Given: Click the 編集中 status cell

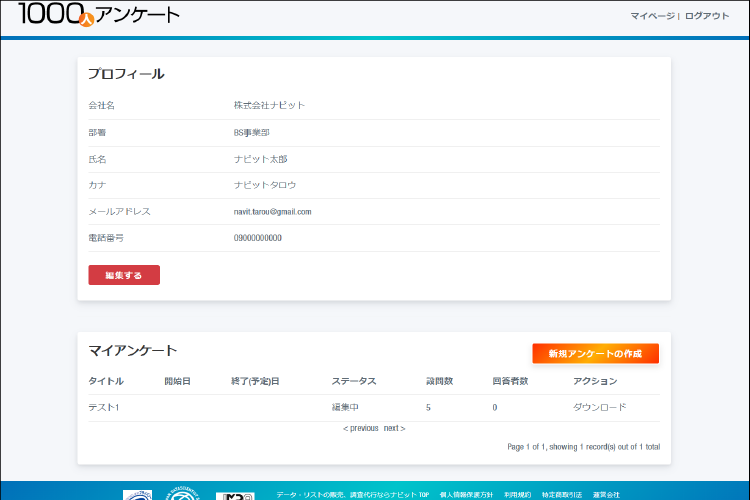Looking at the screenshot, I should point(345,407).
